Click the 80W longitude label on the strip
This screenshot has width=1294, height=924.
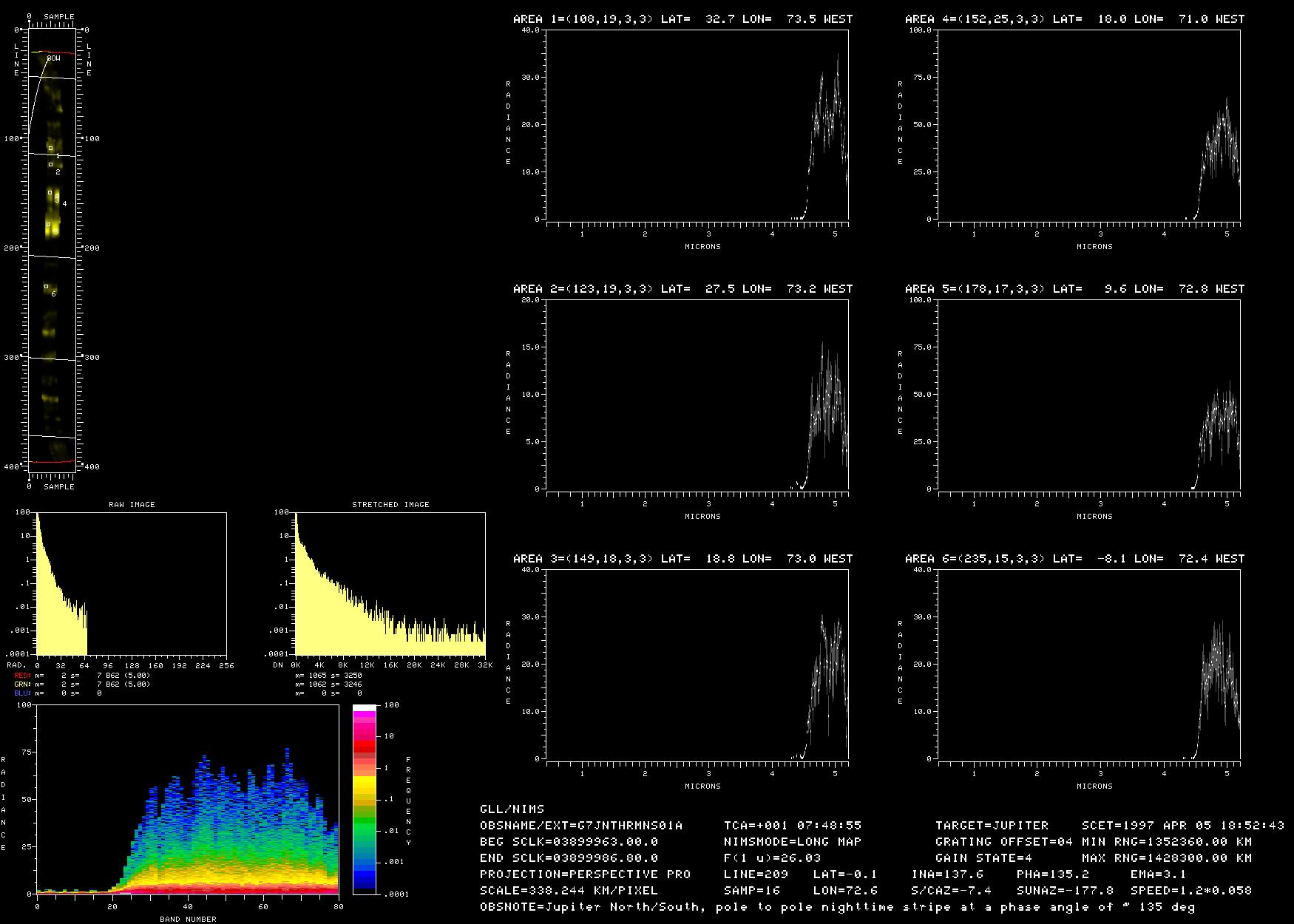pos(53,58)
